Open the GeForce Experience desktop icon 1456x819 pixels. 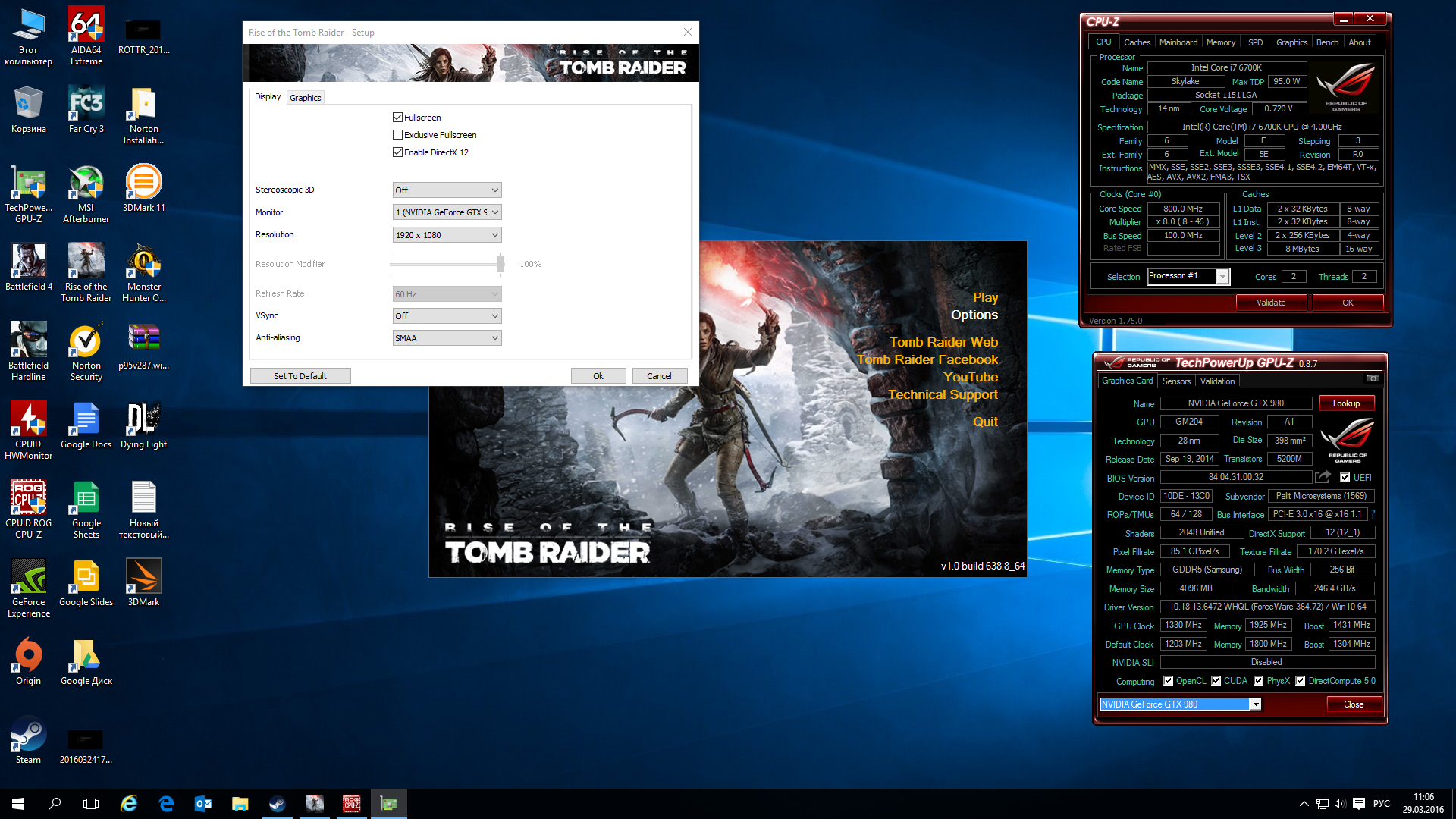[28, 579]
